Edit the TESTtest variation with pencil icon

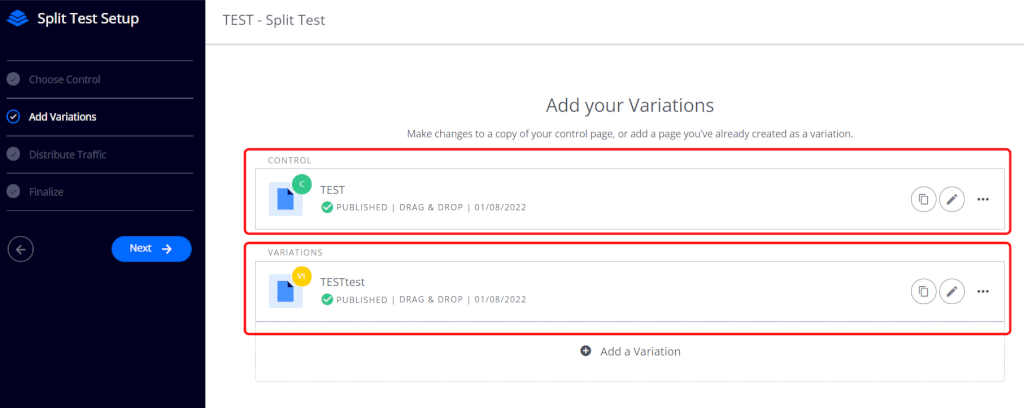[x=952, y=291]
